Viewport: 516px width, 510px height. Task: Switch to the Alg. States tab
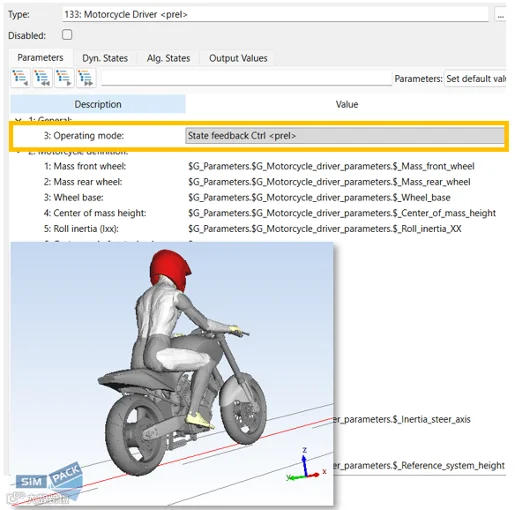coord(168,58)
